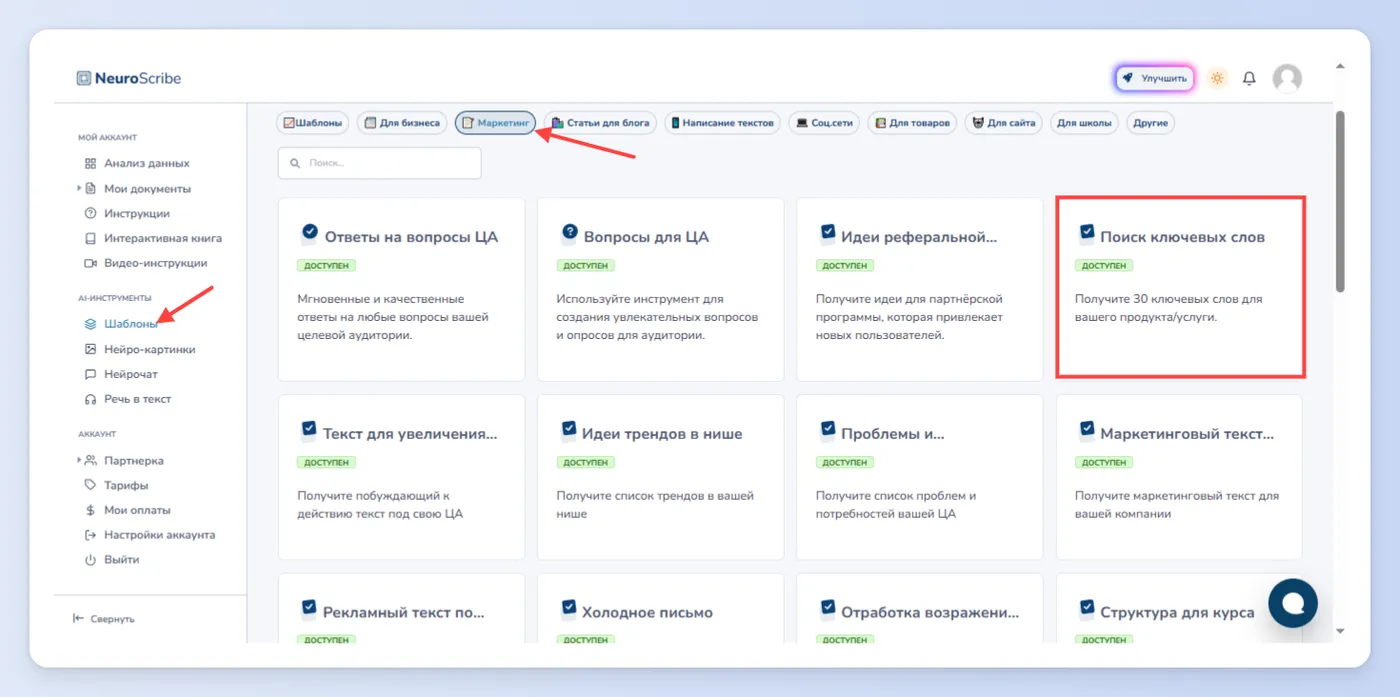Viewport: 1400px width, 697px height.
Task: Open the Вопросы для ЦА template card
Action: click(660, 289)
